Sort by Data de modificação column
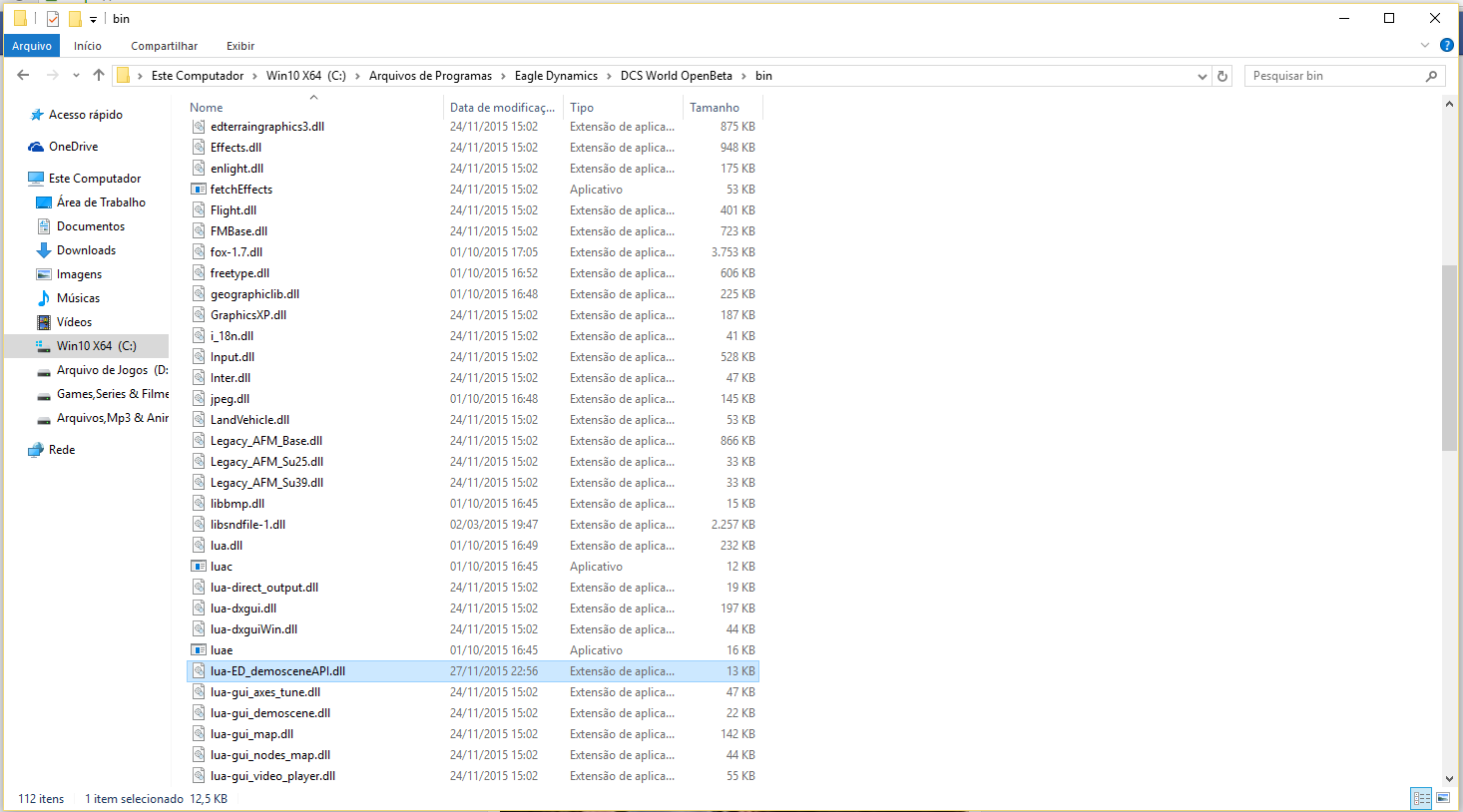Image resolution: width=1463 pixels, height=812 pixels. point(502,107)
